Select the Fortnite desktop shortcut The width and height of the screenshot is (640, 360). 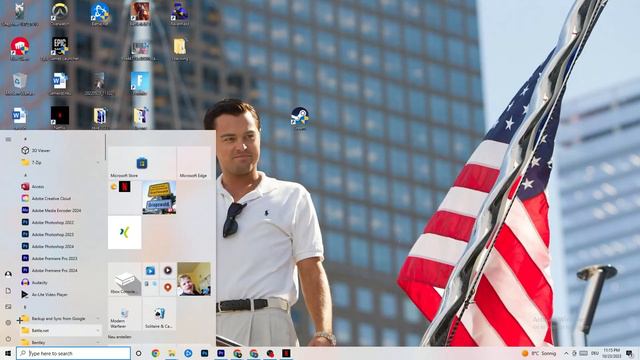point(140,83)
